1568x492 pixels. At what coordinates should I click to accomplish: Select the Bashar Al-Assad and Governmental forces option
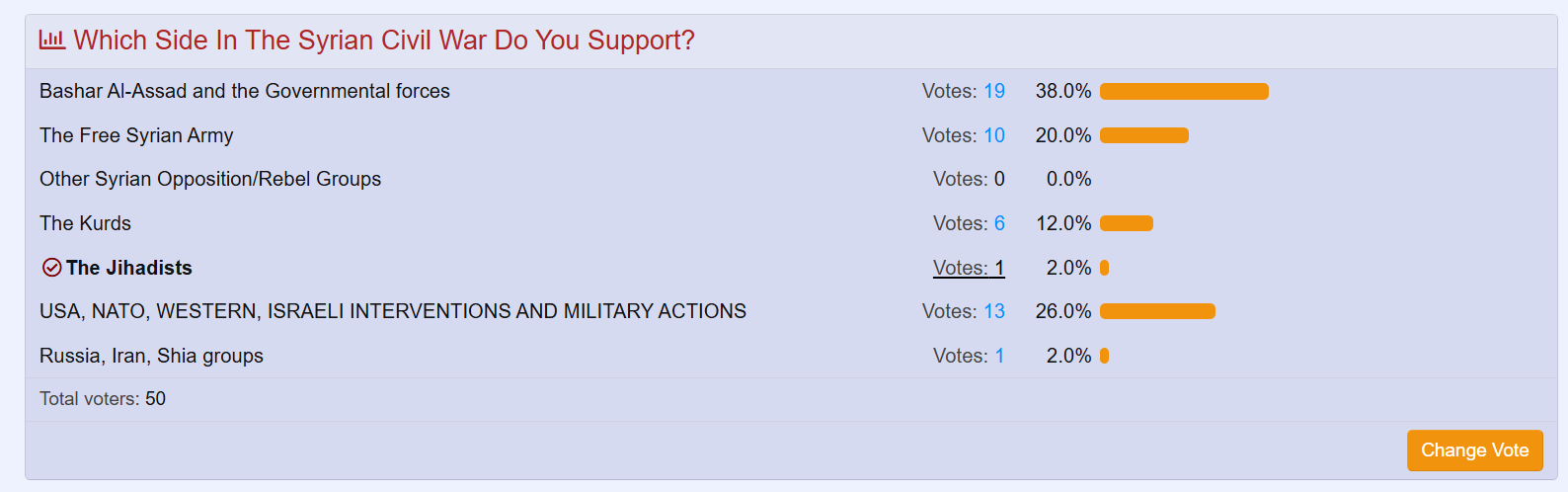245,91
